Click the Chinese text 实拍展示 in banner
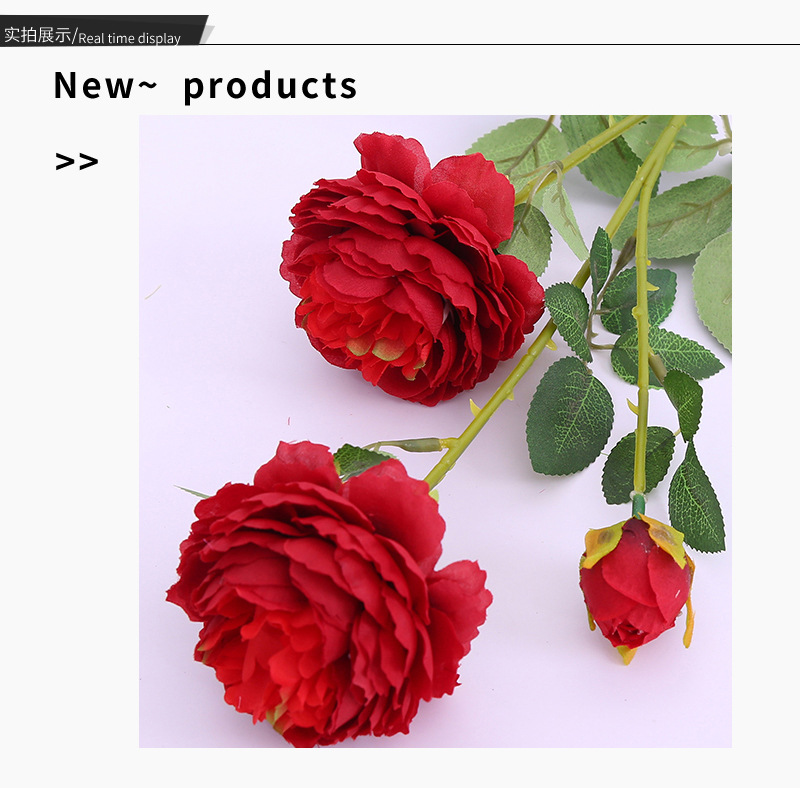The width and height of the screenshot is (800, 788). (x=37, y=35)
